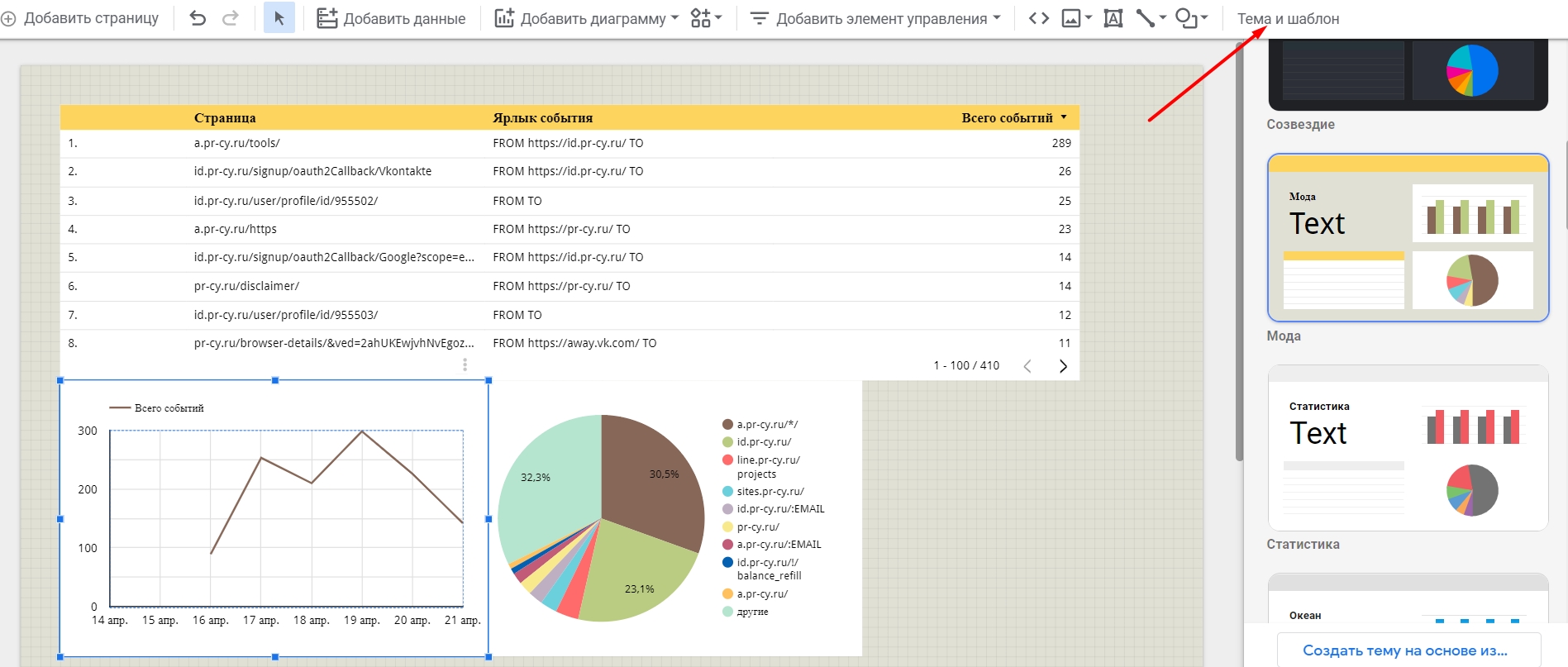Select the line drawing tool
The width and height of the screenshot is (1568, 667).
coord(1146,18)
